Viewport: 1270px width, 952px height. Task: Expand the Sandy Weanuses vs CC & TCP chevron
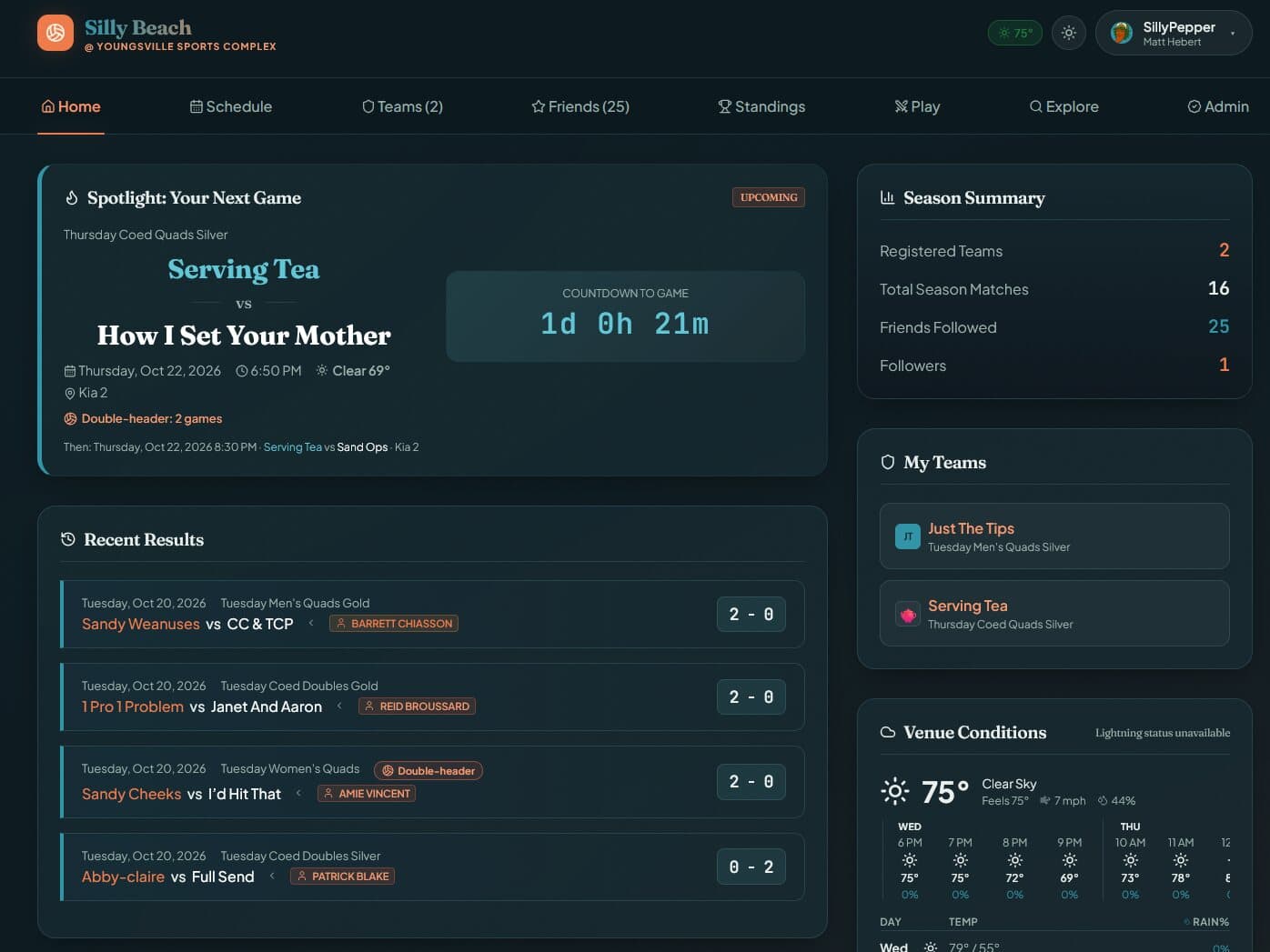[x=311, y=624]
